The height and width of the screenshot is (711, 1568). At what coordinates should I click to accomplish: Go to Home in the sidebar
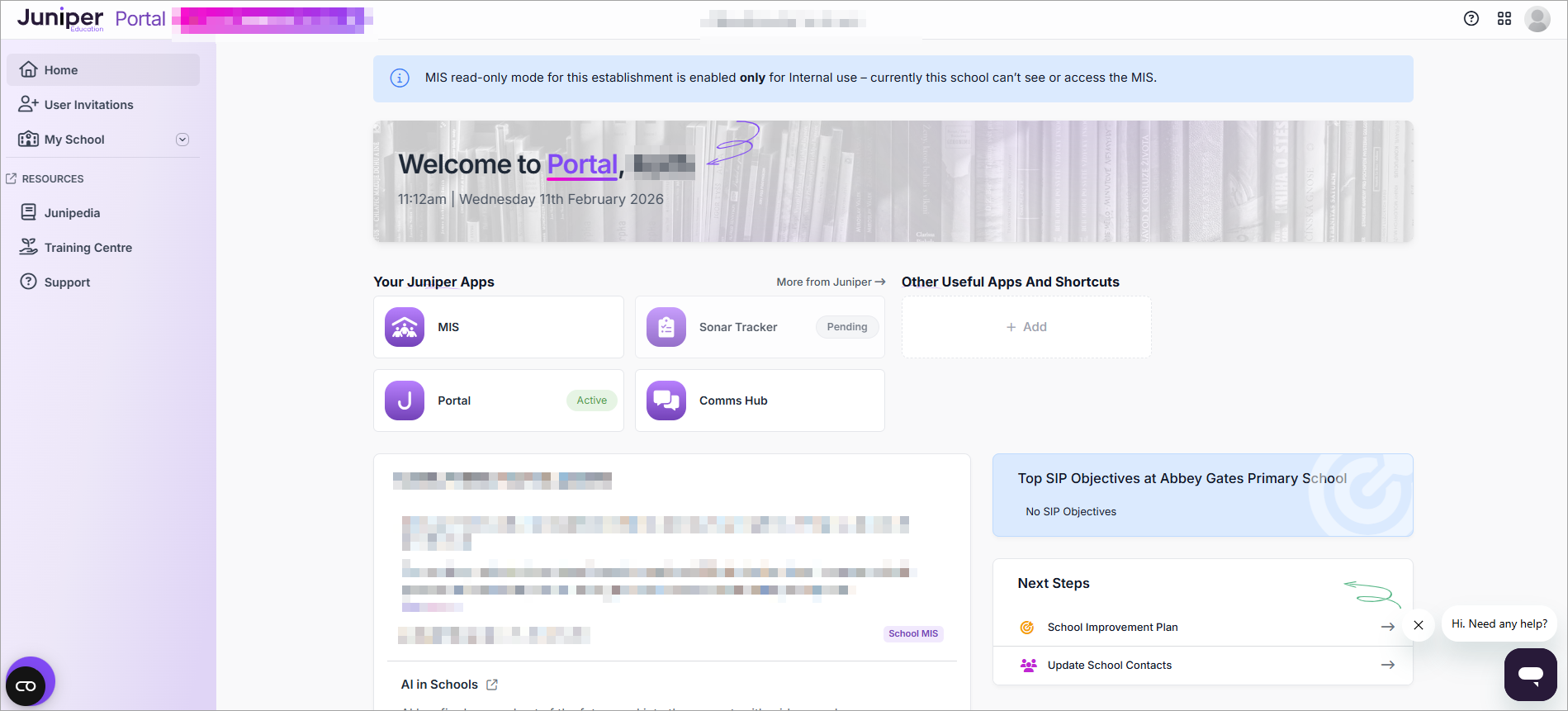[x=61, y=70]
